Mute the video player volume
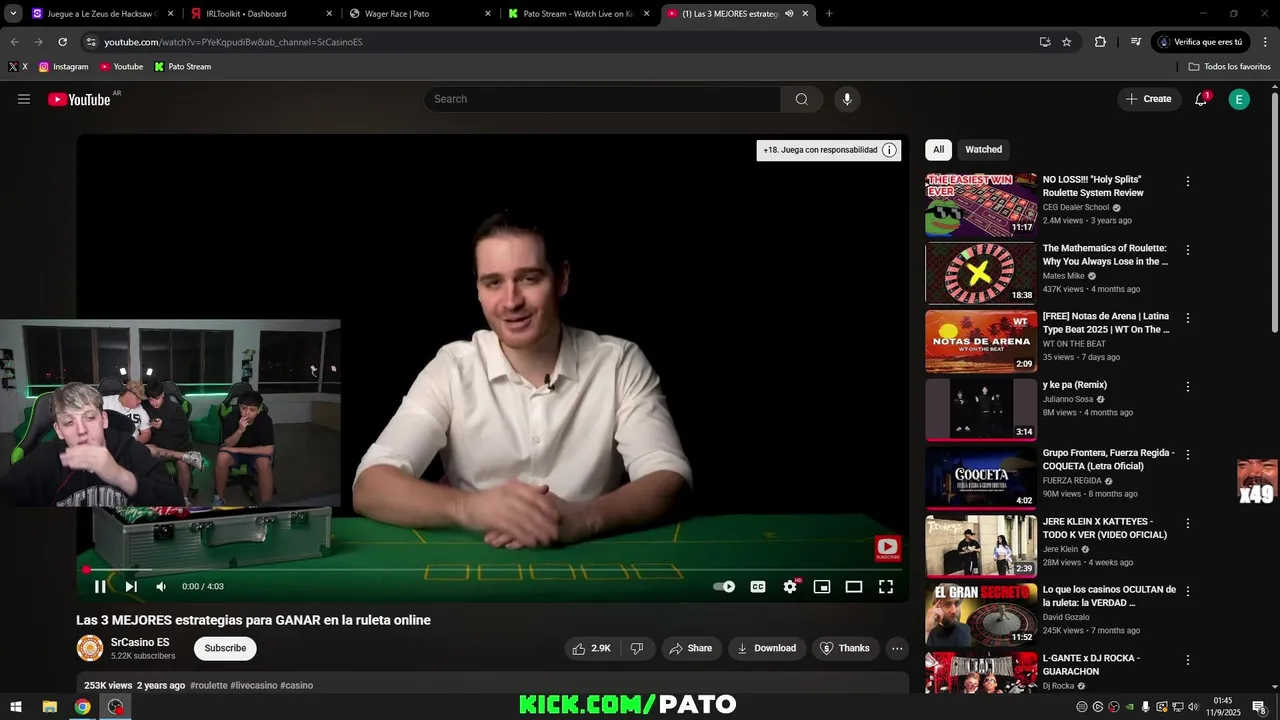Image resolution: width=1280 pixels, height=720 pixels. 161,587
